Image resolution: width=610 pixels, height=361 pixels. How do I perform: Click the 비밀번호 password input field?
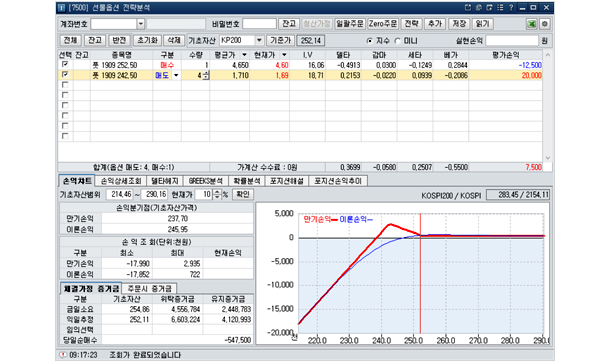coord(259,24)
